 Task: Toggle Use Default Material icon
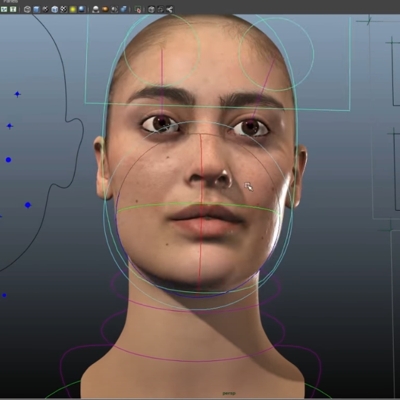(45, 9)
